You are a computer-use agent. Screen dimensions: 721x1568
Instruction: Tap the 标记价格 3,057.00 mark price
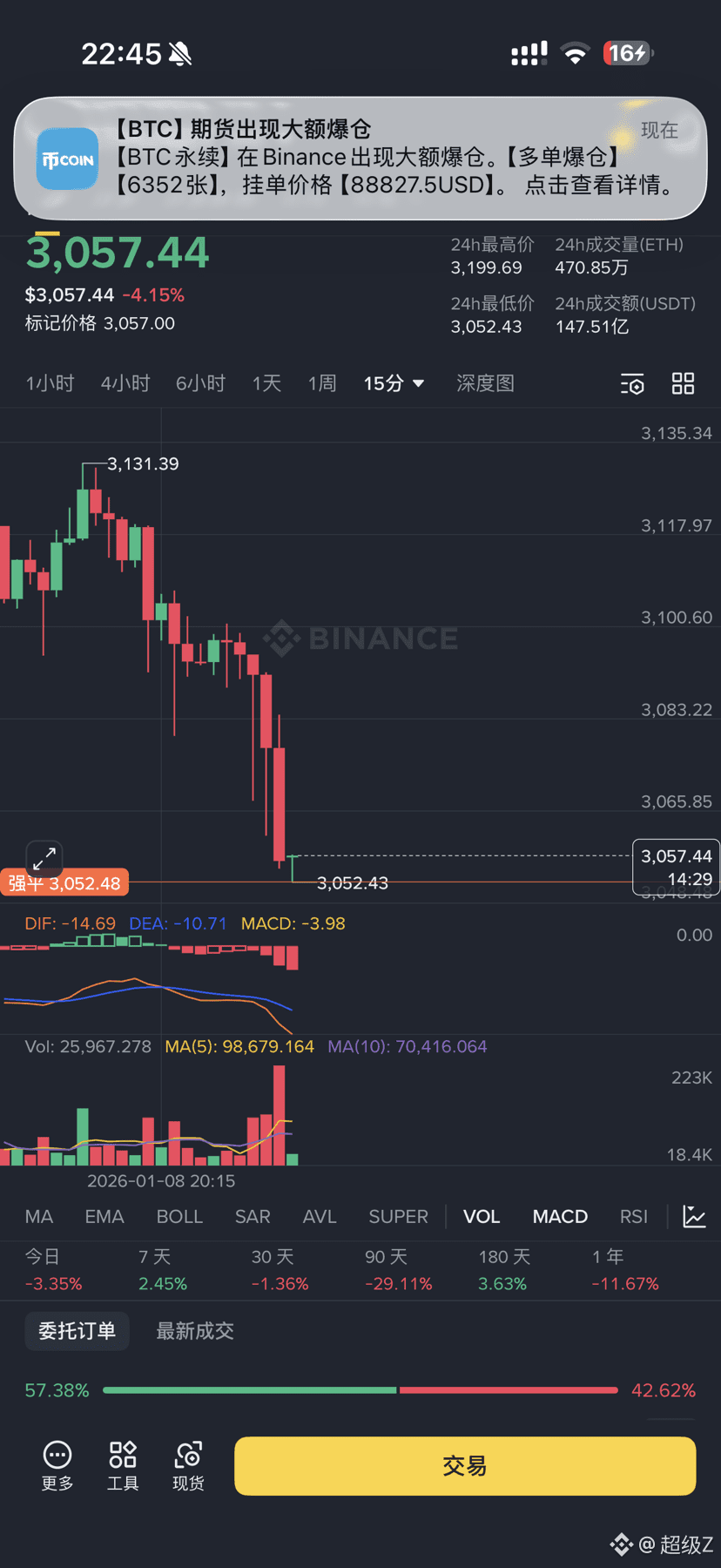pyautogui.click(x=100, y=323)
